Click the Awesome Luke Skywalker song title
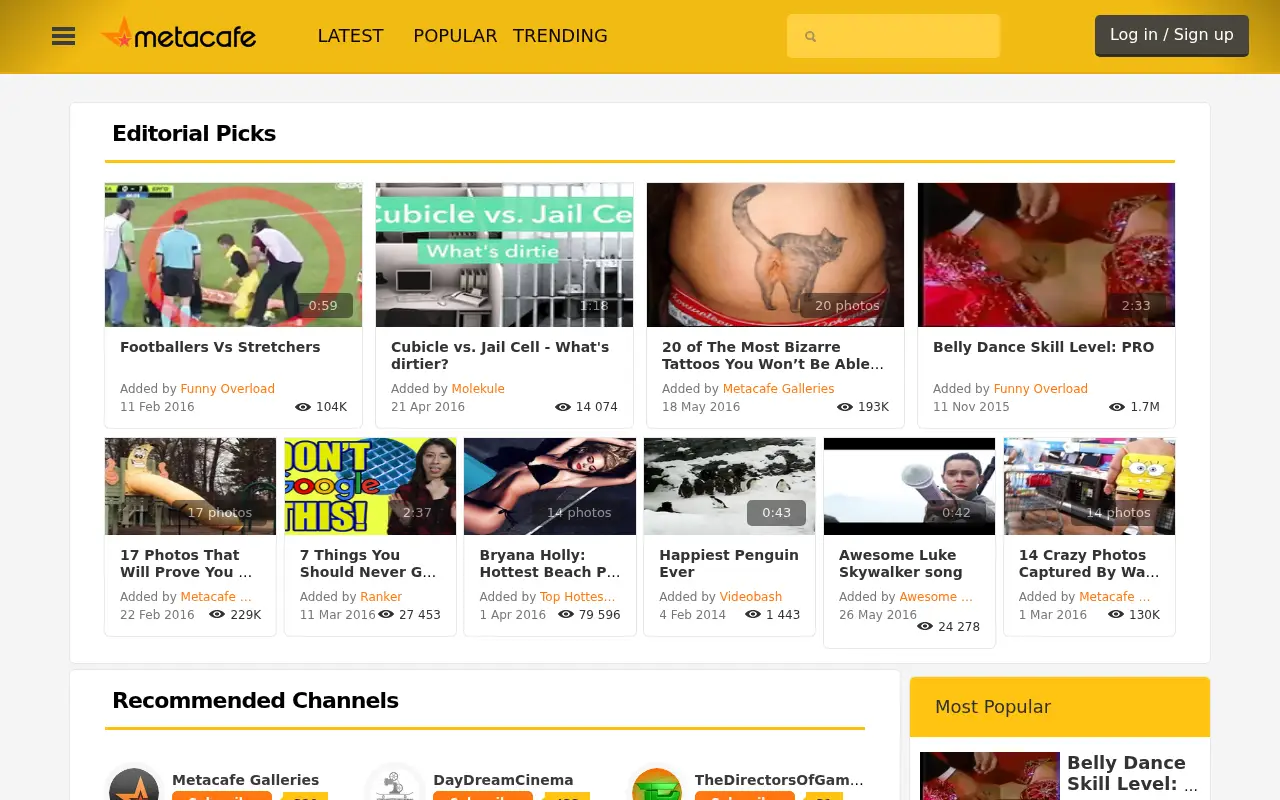The height and width of the screenshot is (800, 1280). coord(901,563)
